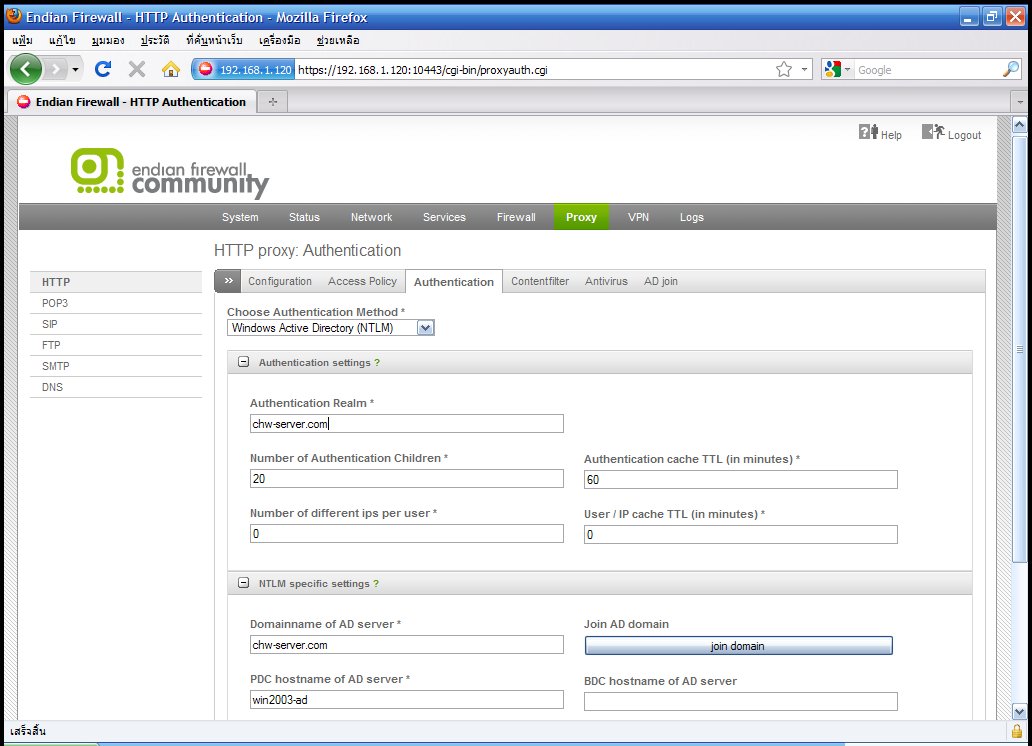Go back with the browser back arrow

pyautogui.click(x=25, y=69)
